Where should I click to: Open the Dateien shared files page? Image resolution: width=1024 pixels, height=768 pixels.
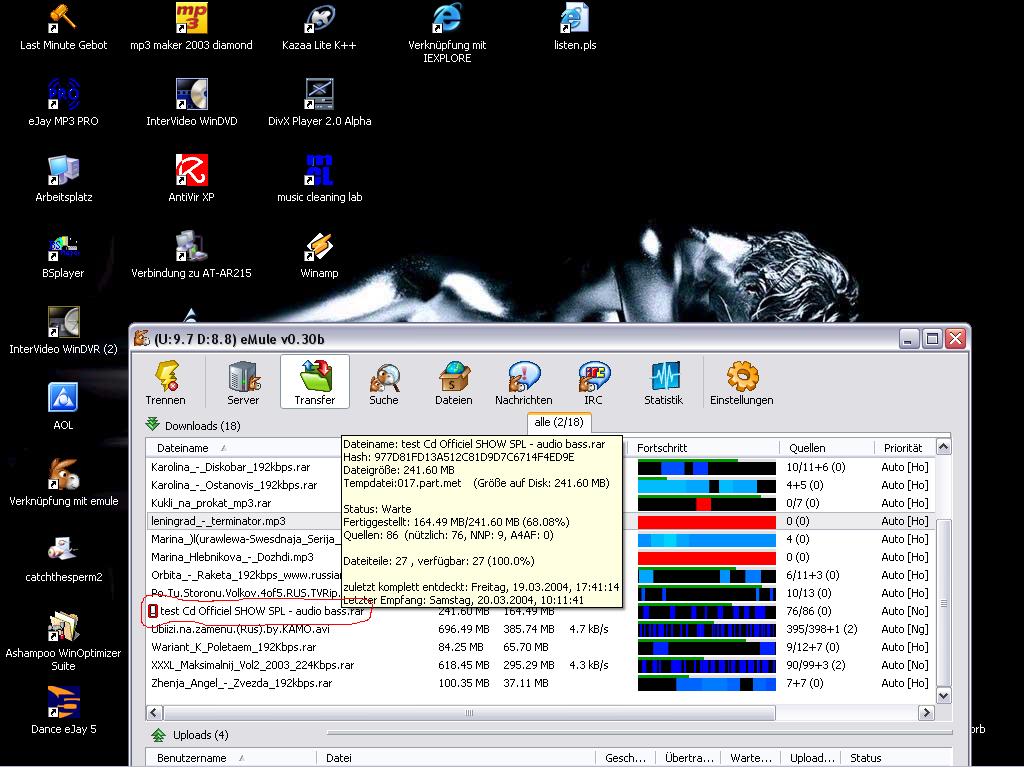[x=453, y=382]
